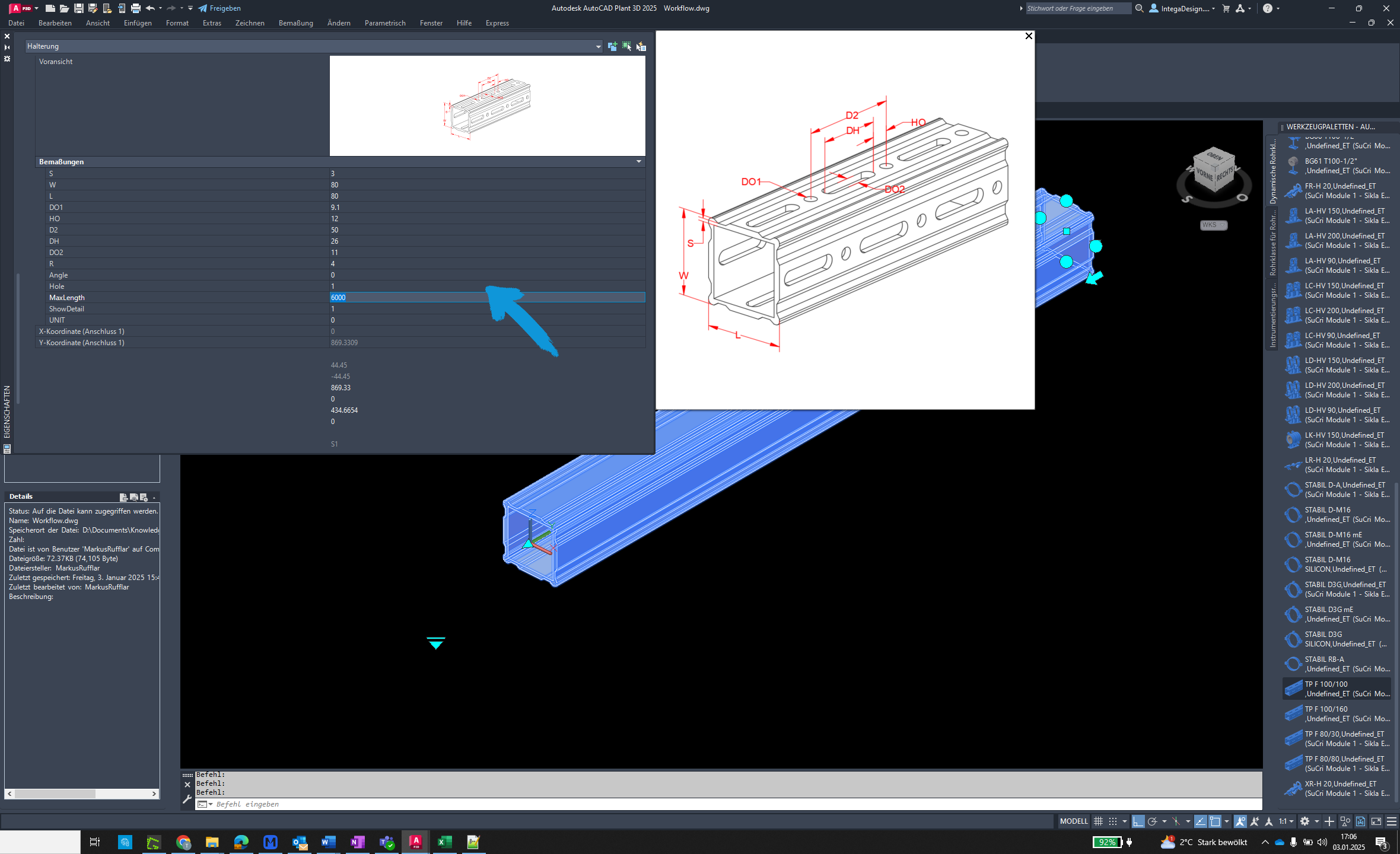Undo the last action
1400x854 pixels.
(x=150, y=8)
